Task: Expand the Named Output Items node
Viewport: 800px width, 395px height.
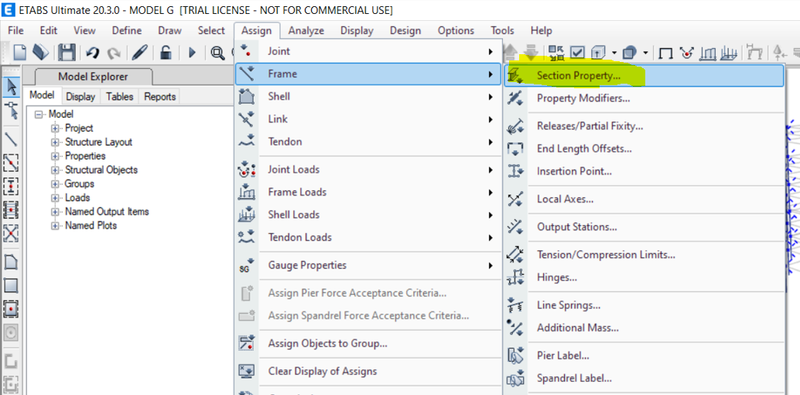Action: tap(55, 211)
